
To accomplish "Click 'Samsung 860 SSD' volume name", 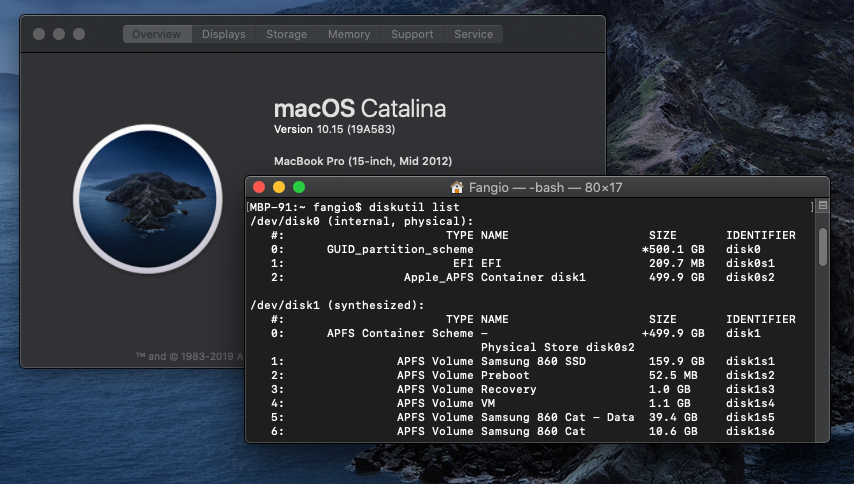I will point(534,362).
